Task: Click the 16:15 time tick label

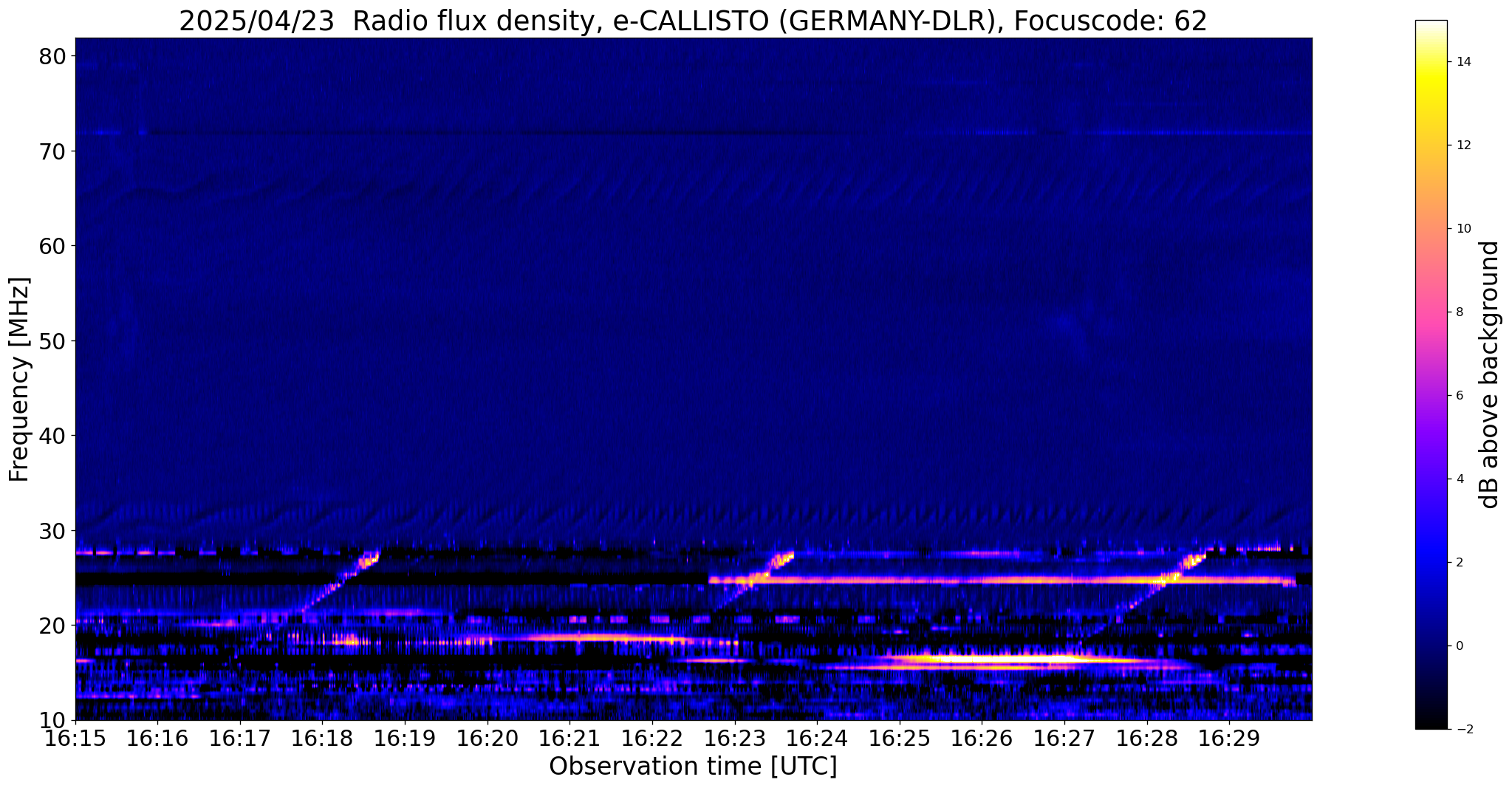Action: point(75,739)
